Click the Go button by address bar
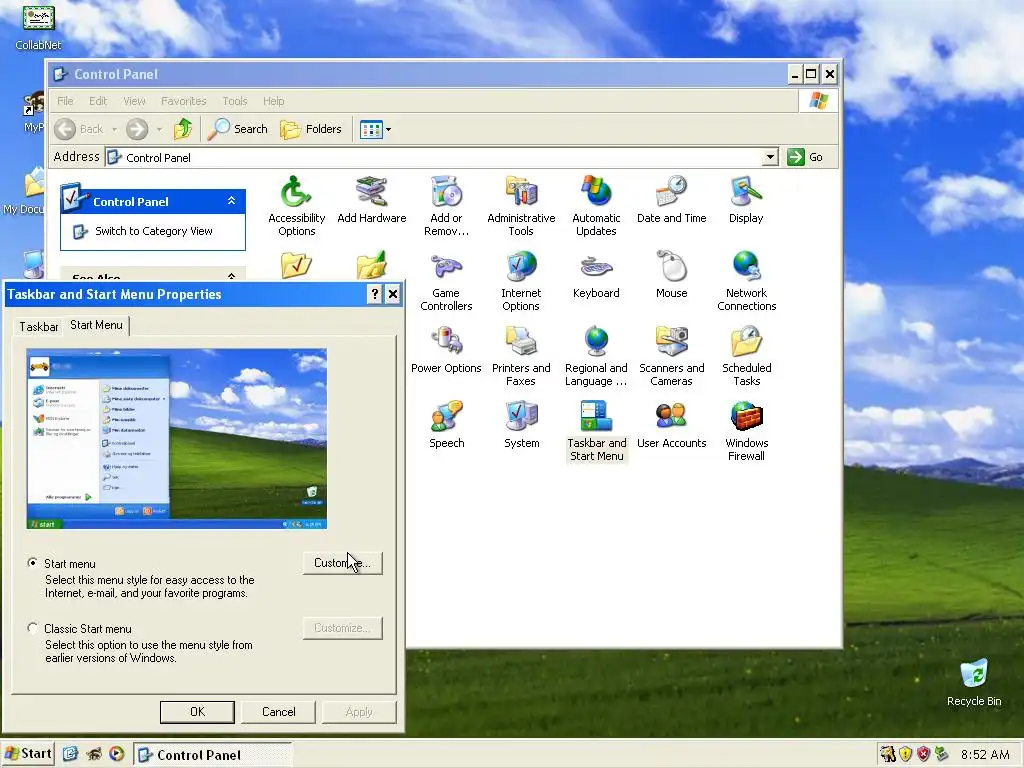The image size is (1024, 768). point(805,157)
